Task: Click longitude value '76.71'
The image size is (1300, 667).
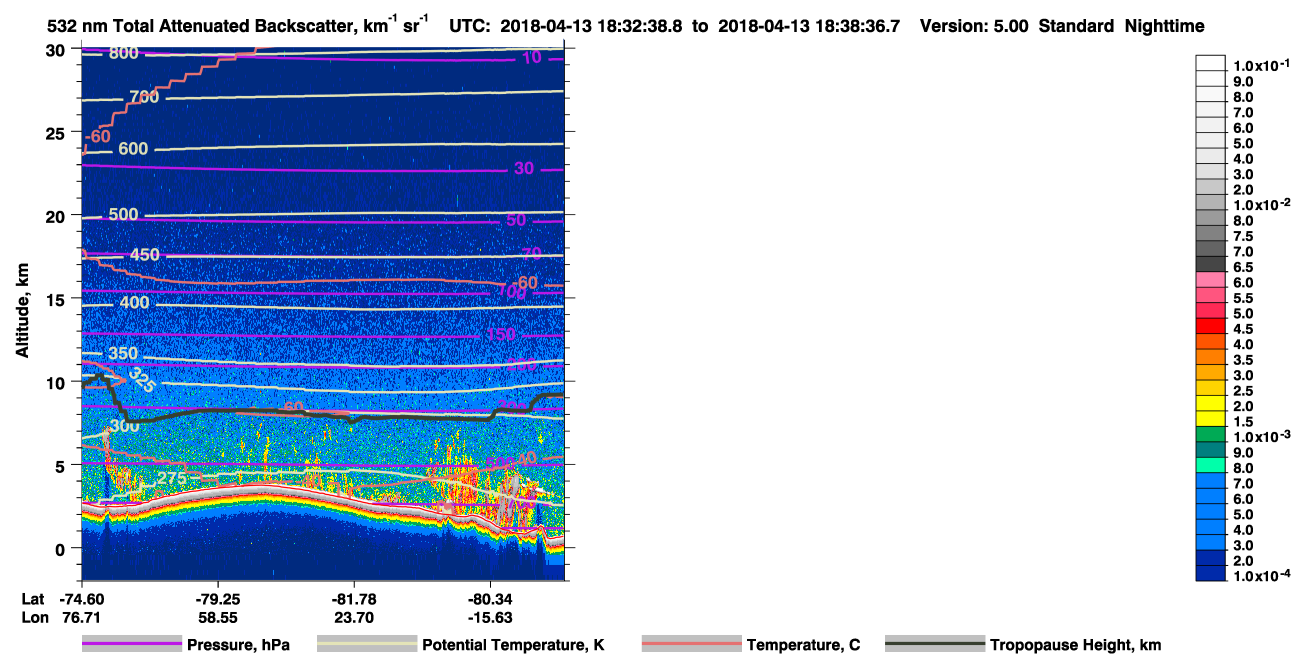Action: click(x=81, y=617)
